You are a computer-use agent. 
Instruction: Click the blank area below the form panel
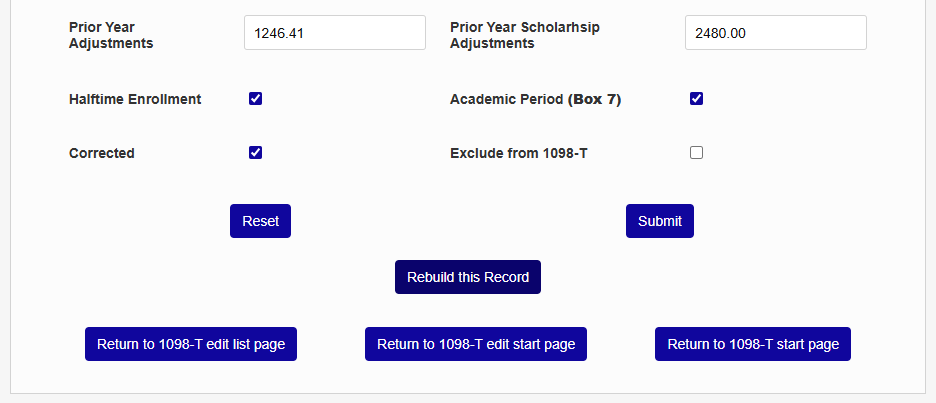point(468,398)
